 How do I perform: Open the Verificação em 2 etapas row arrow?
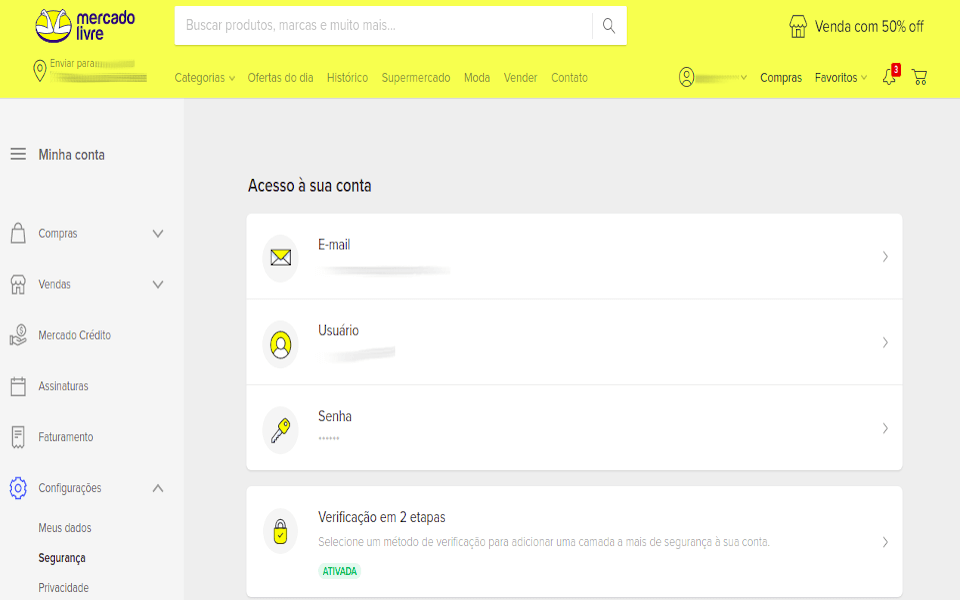pyautogui.click(x=885, y=542)
